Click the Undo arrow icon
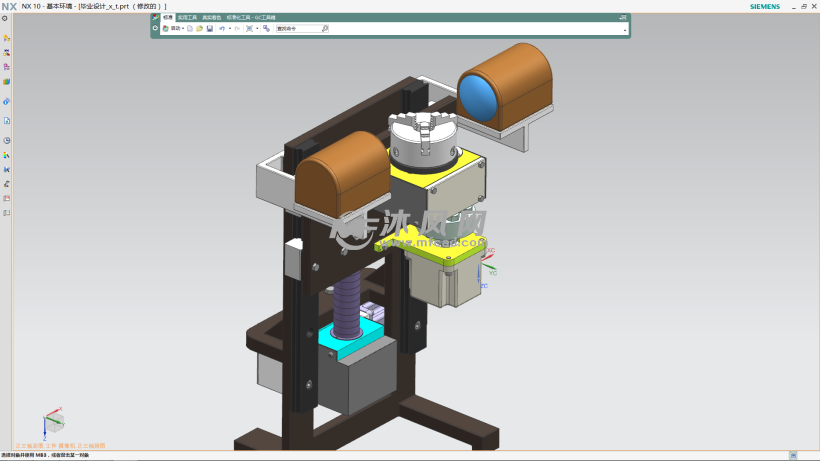Image resolution: width=820 pixels, height=461 pixels. pos(221,29)
